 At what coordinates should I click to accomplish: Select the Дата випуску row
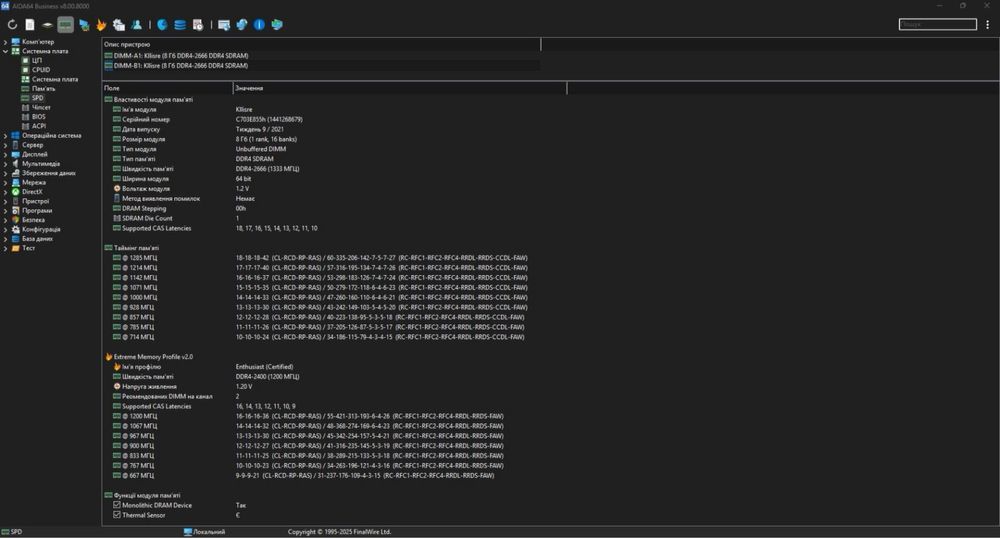335,129
